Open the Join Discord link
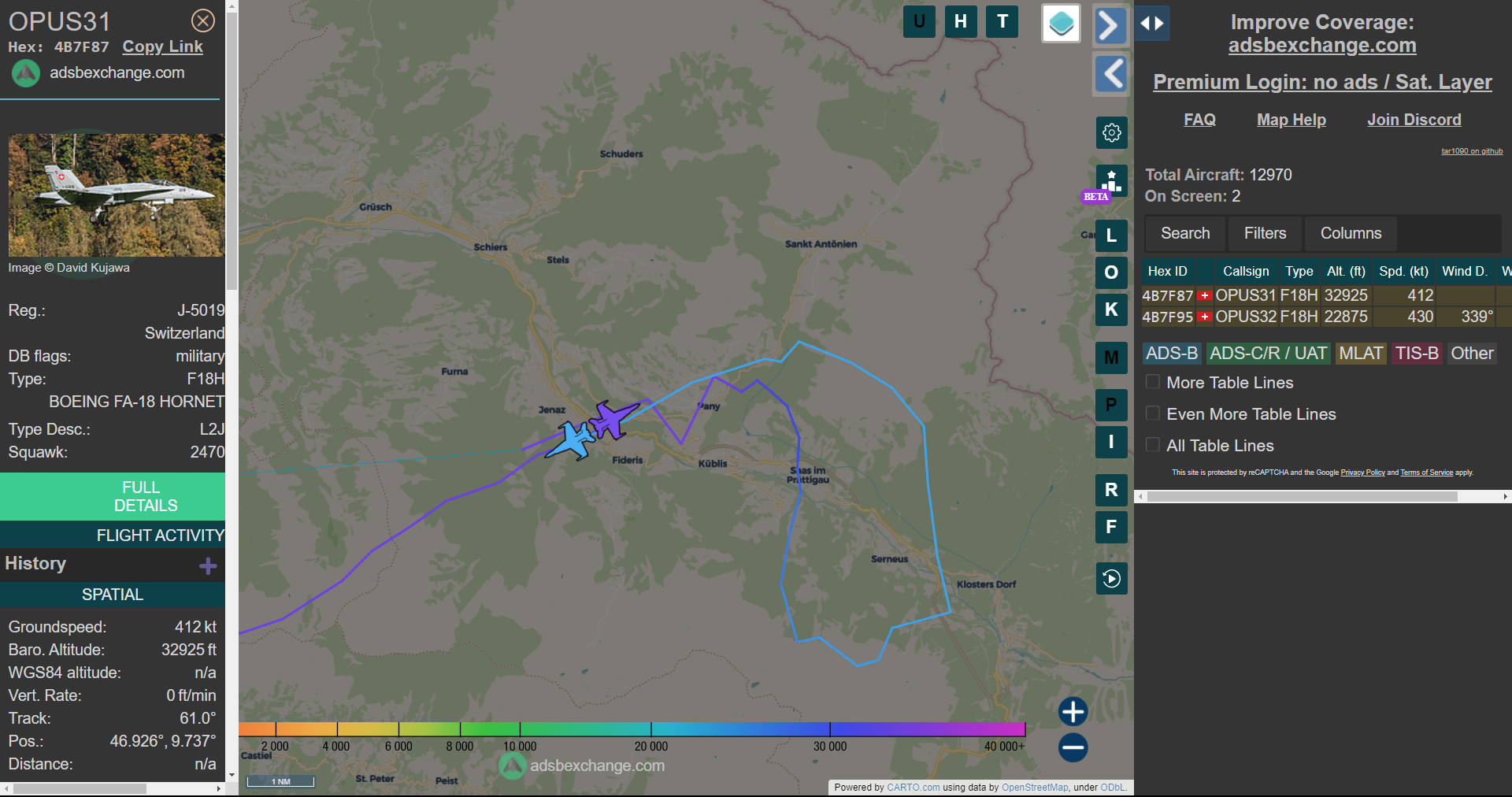 tap(1414, 120)
